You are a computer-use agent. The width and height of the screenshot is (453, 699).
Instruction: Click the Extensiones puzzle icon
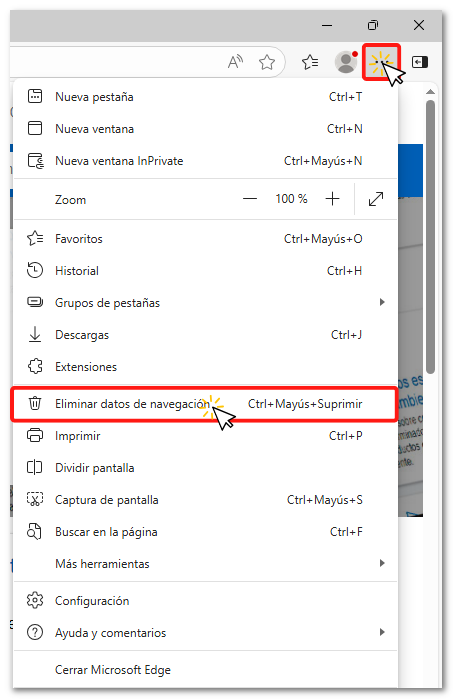click(35, 366)
